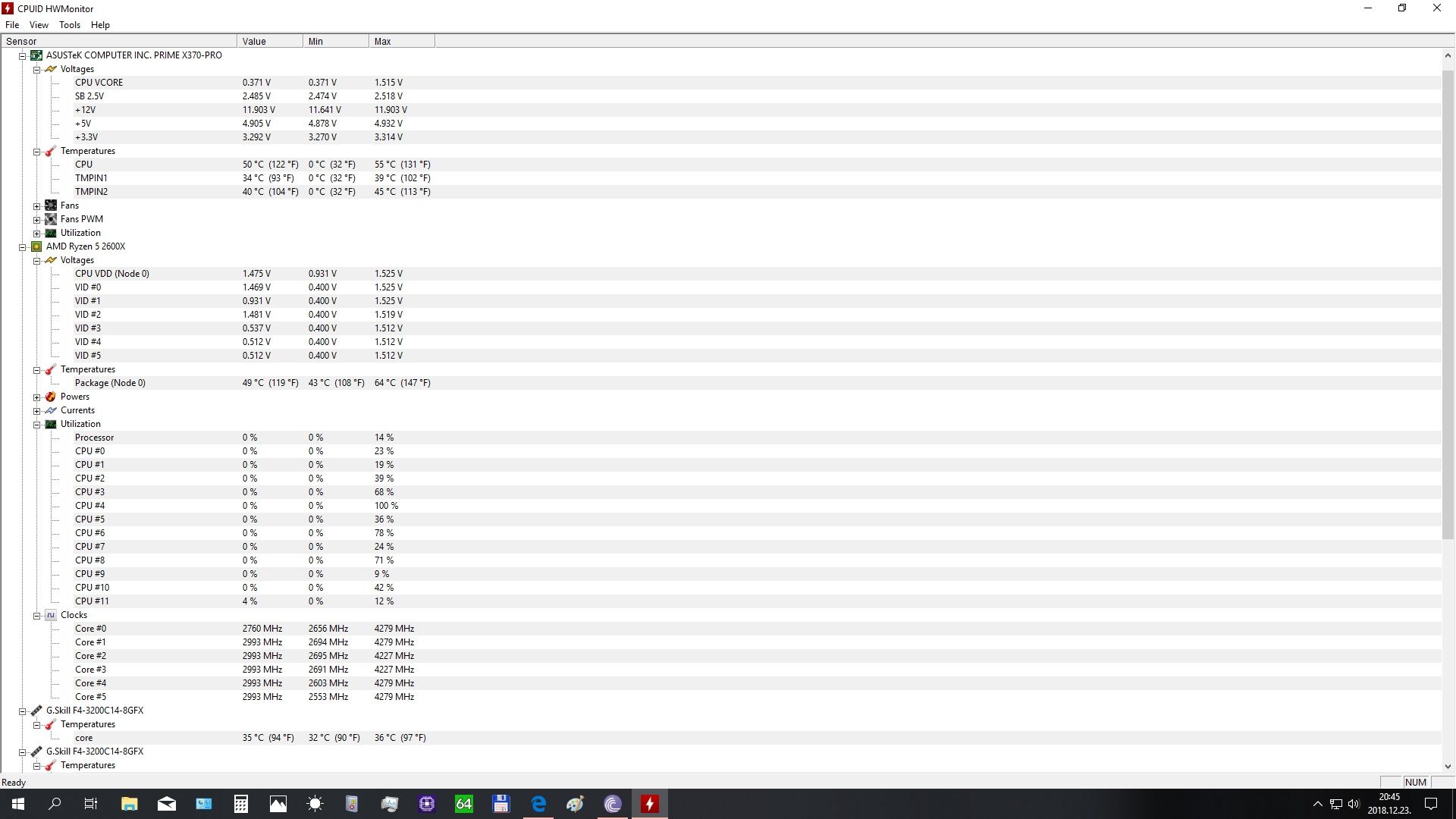Open the File menu
Screen dimensions: 1456x819
point(12,25)
